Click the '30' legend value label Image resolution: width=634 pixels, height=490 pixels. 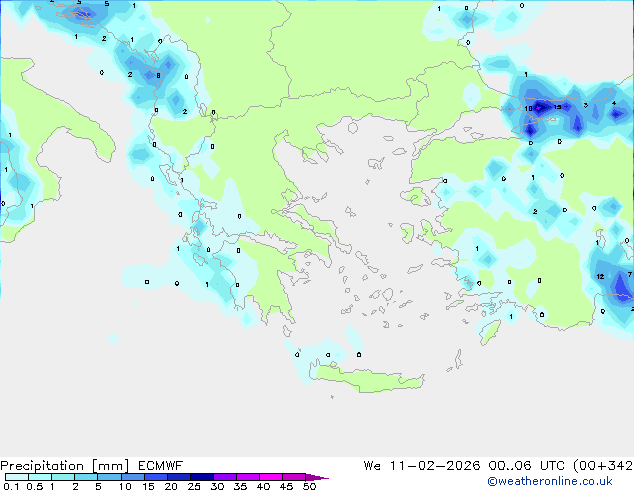tap(217, 486)
